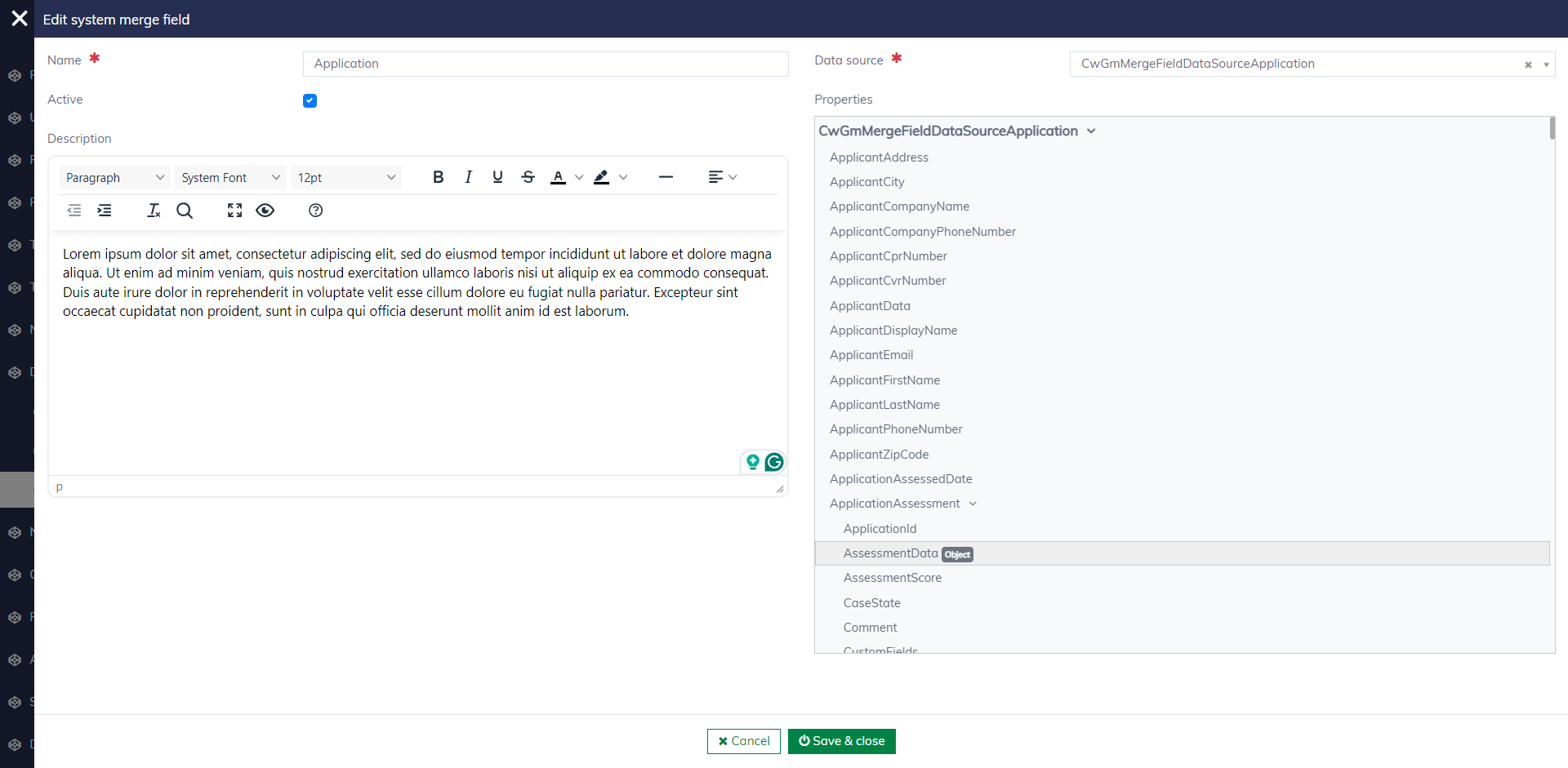Screen dimensions: 1568x768
Task: Open find and replace search
Action: click(x=185, y=211)
